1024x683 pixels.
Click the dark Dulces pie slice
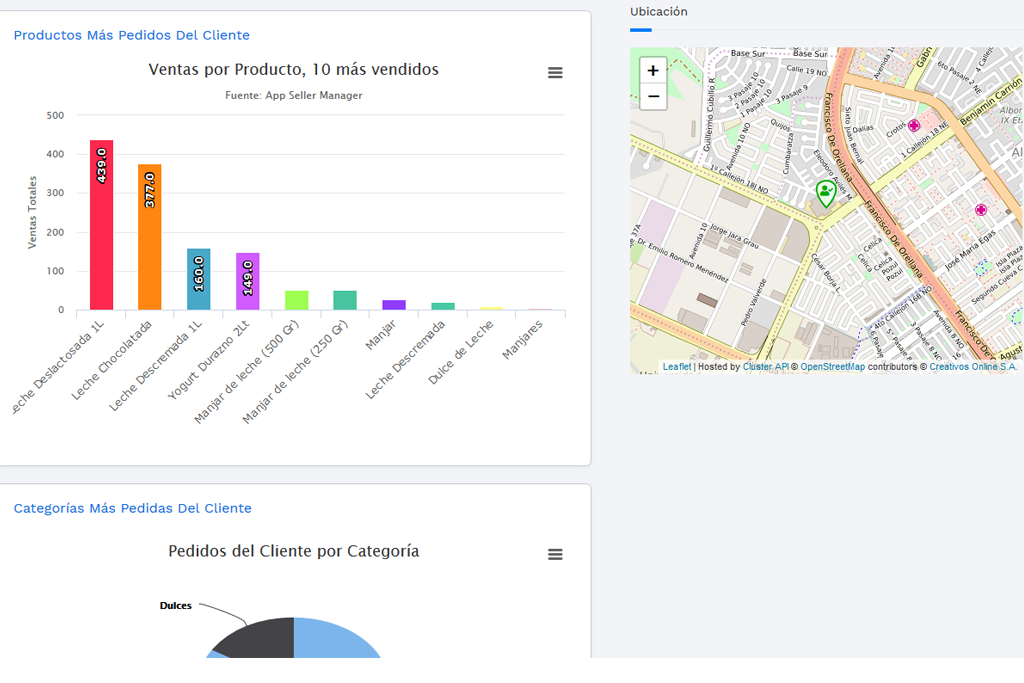click(x=261, y=640)
